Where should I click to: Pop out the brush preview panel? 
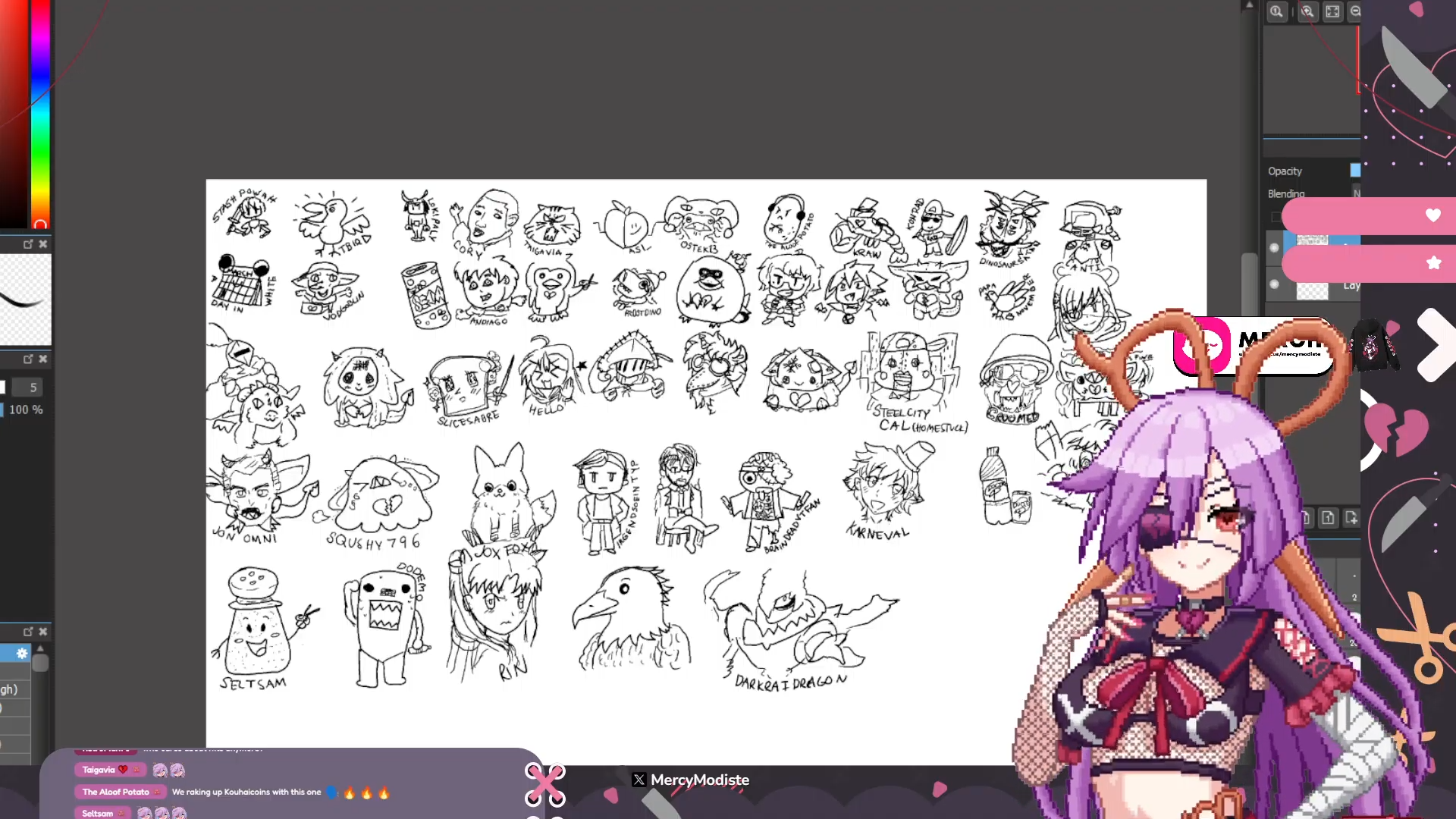point(28,244)
